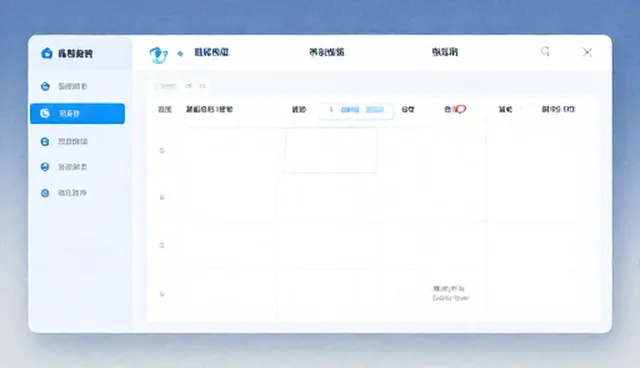Click the blue app logo in the sidebar header
This screenshot has height=368, width=640.
click(x=47, y=53)
